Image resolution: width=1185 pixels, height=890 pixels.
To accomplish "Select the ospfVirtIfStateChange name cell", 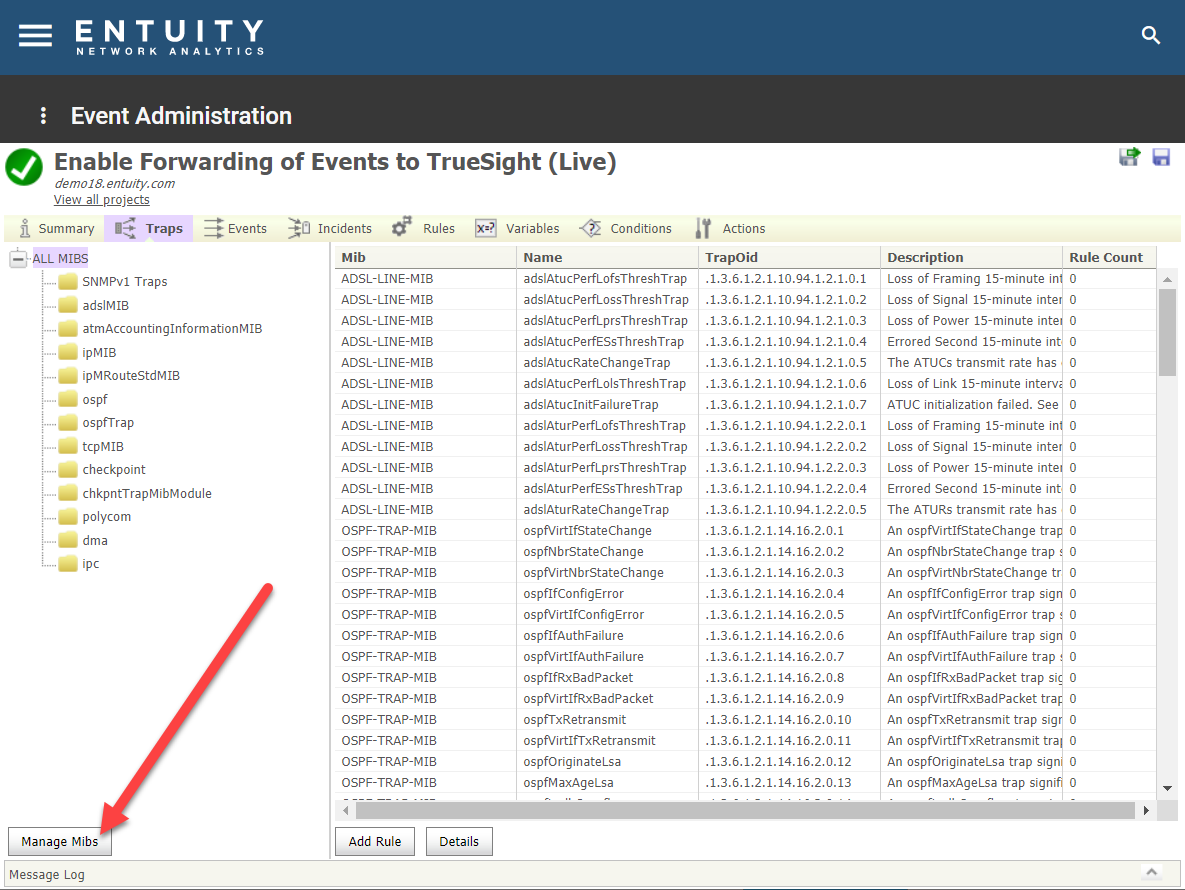I will click(608, 530).
